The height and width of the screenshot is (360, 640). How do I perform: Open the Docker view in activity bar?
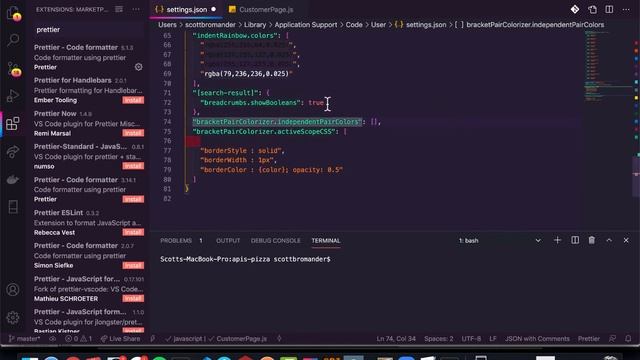pos(13,180)
